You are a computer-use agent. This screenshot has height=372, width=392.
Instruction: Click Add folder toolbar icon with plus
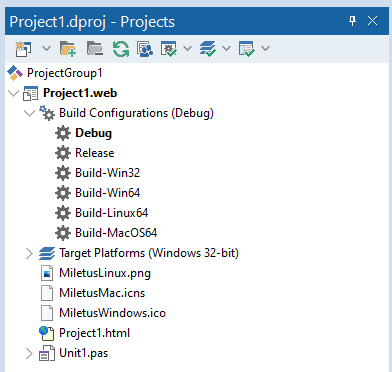point(68,49)
